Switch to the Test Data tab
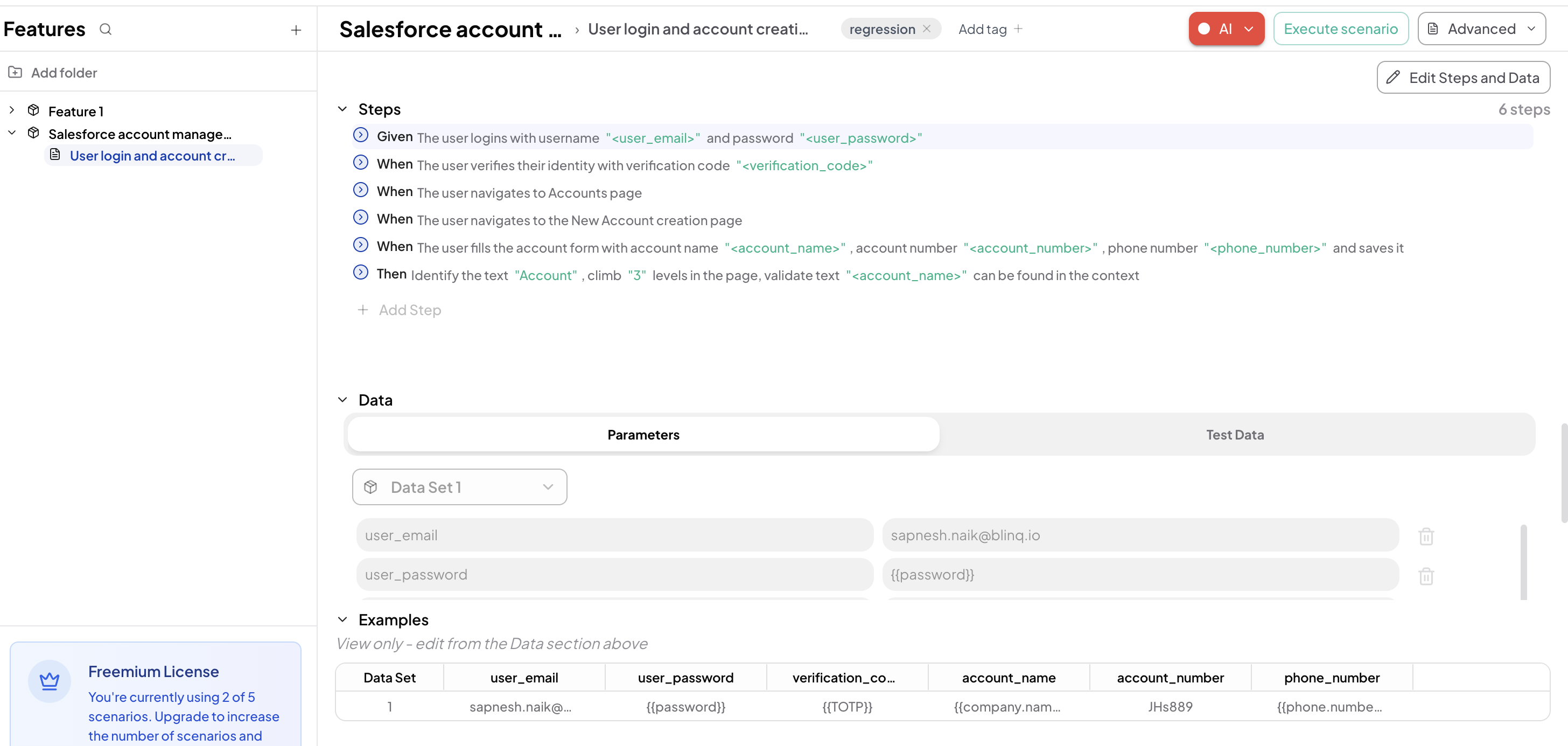 [1235, 435]
